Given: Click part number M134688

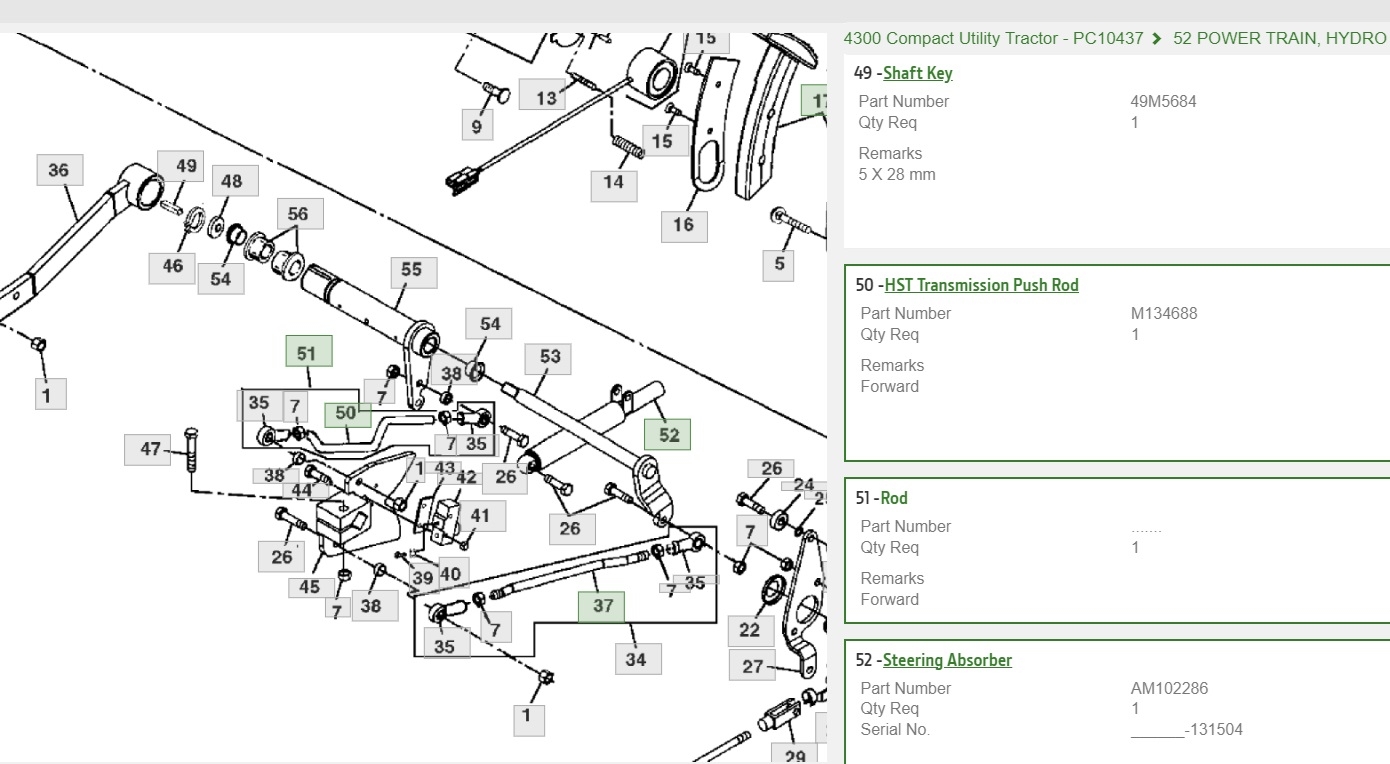Looking at the screenshot, I should point(1164,313).
